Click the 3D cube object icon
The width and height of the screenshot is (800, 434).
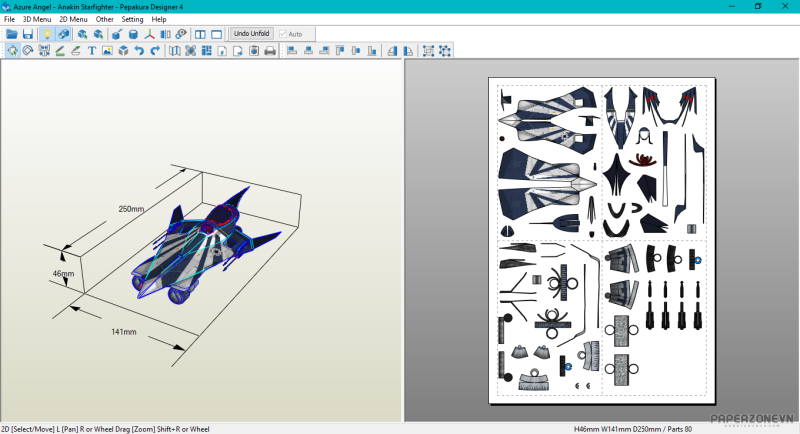coord(123,50)
